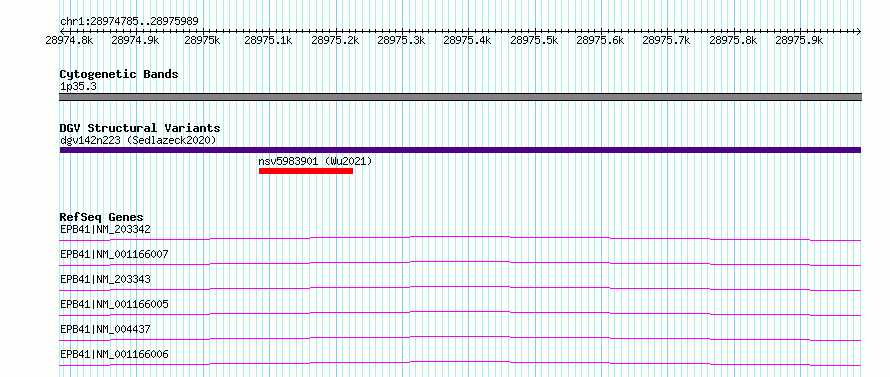Click the 28975.2k ruler tick label
The width and height of the screenshot is (890, 377).
pyautogui.click(x=335, y=40)
